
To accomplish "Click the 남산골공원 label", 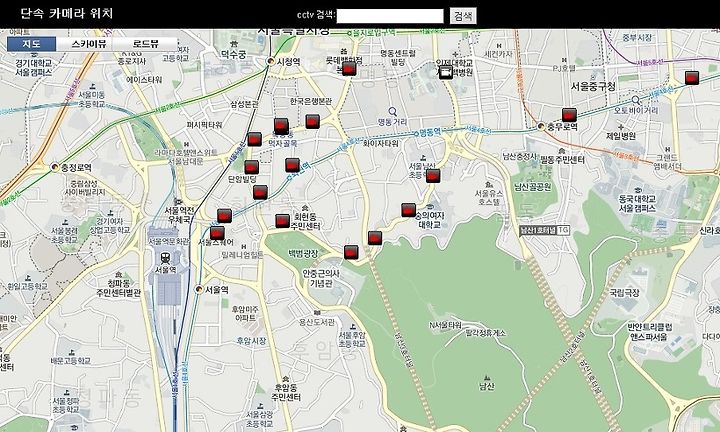I will 533,187.
